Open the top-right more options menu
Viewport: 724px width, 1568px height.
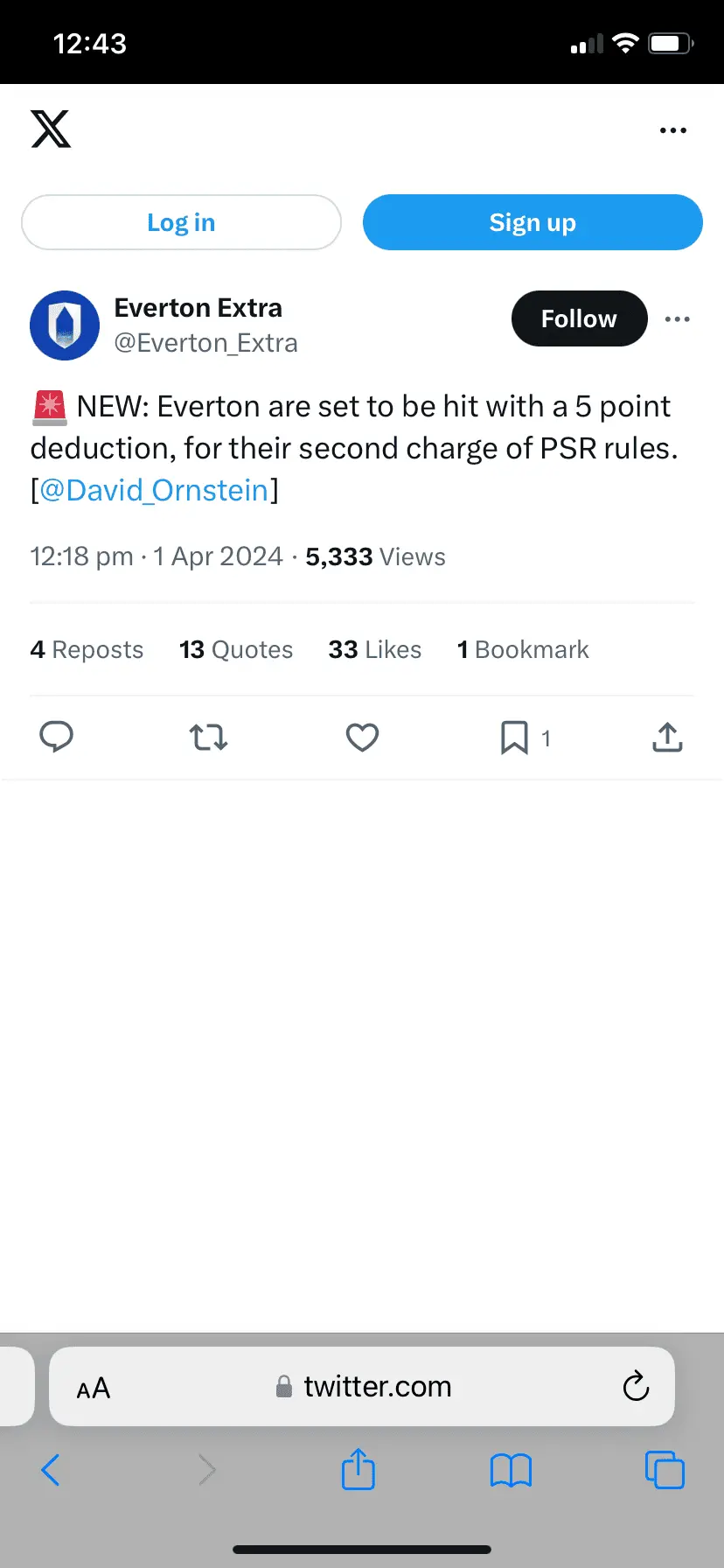coord(673,130)
